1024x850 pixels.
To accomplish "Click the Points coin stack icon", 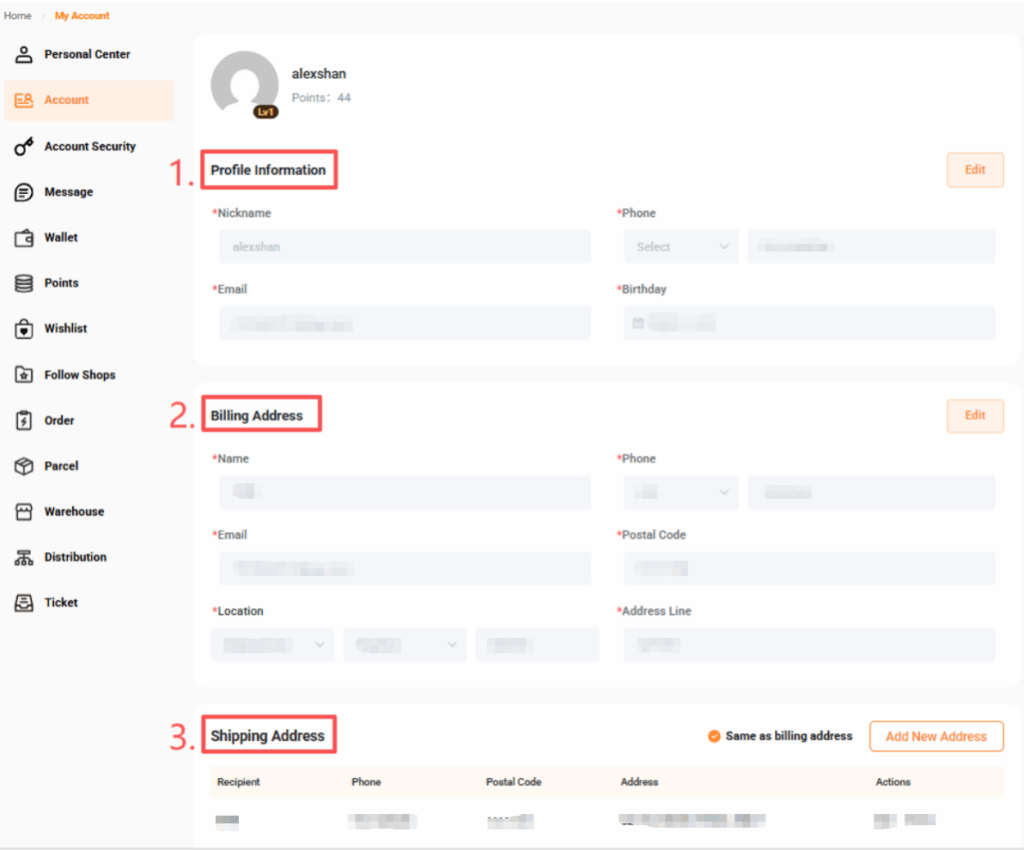I will click(24, 283).
